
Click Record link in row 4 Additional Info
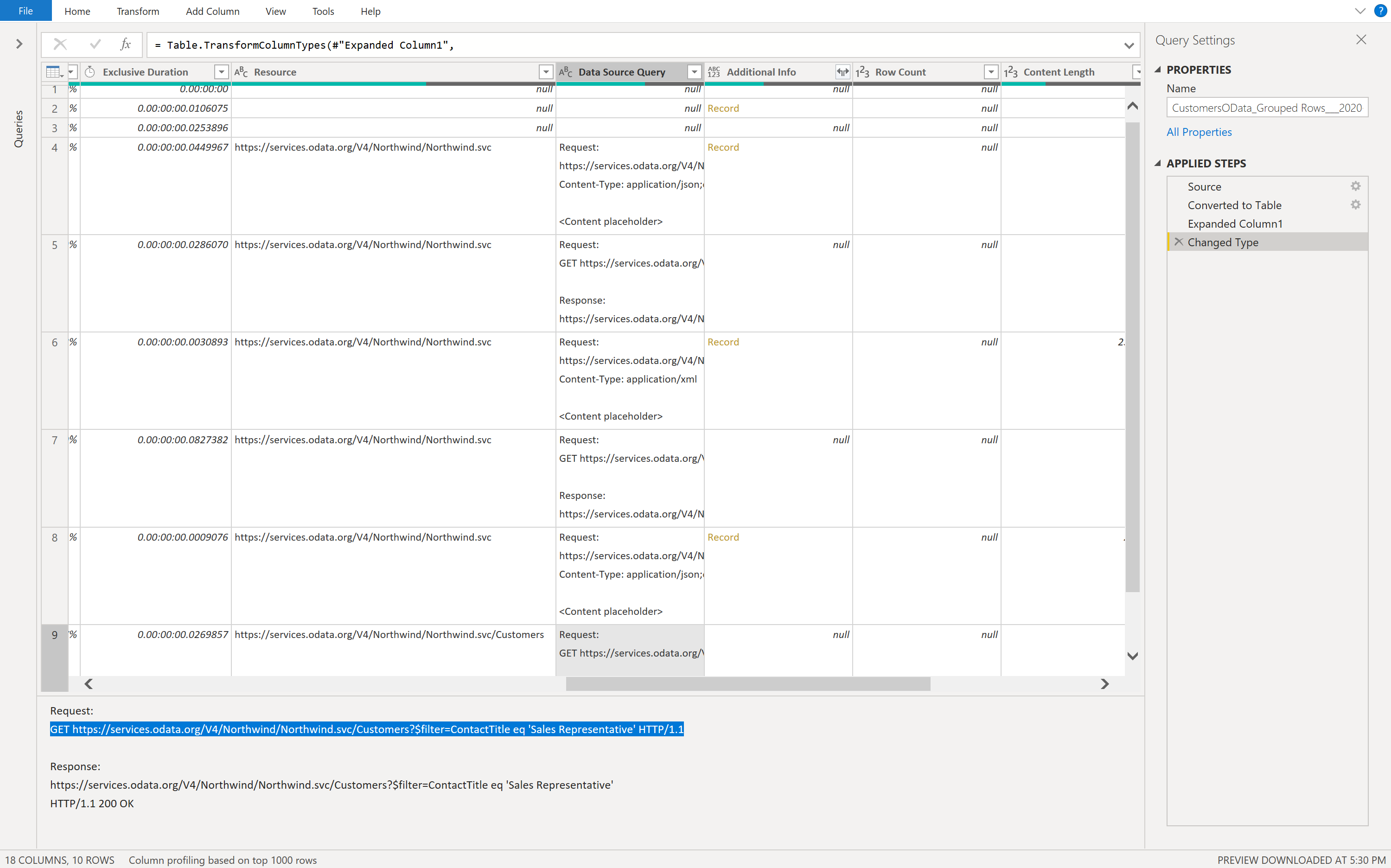click(x=722, y=146)
